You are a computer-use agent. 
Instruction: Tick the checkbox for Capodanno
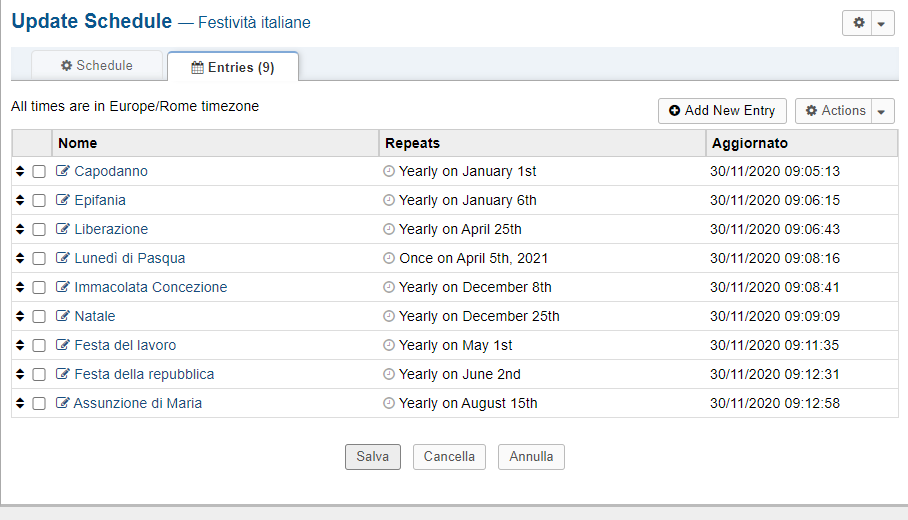click(x=39, y=172)
